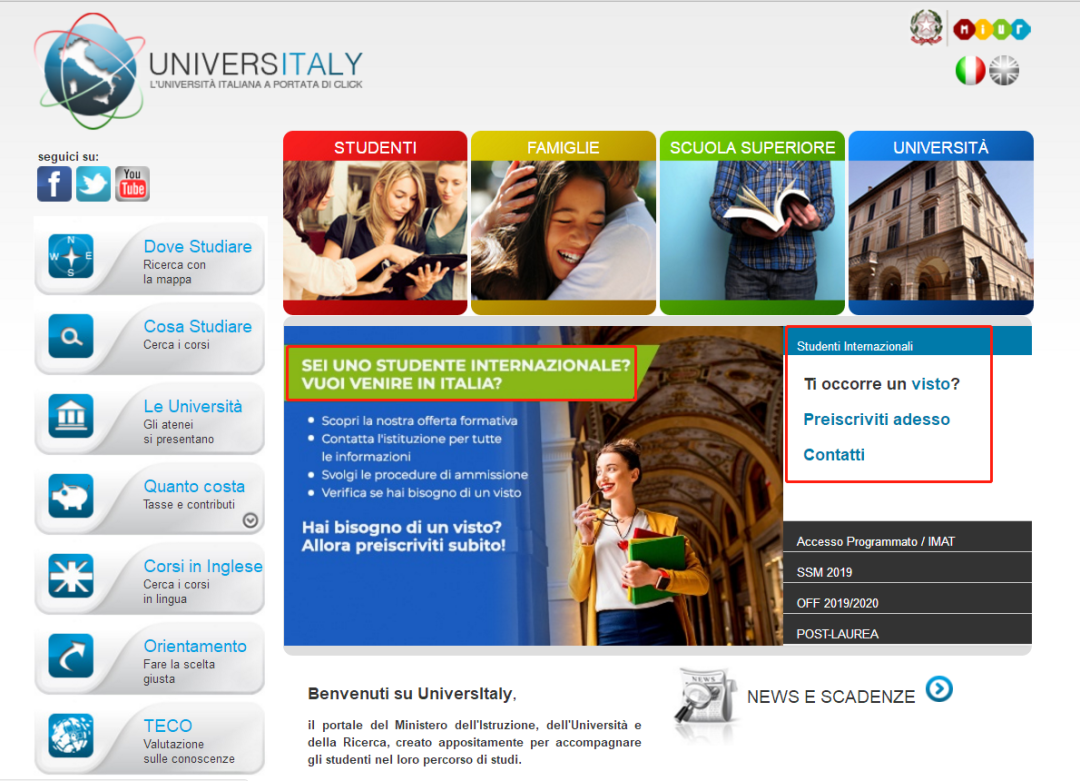Image resolution: width=1080 pixels, height=781 pixels.
Task: Click the 'Ricerca con la mappa' subtitle
Action: point(174,272)
